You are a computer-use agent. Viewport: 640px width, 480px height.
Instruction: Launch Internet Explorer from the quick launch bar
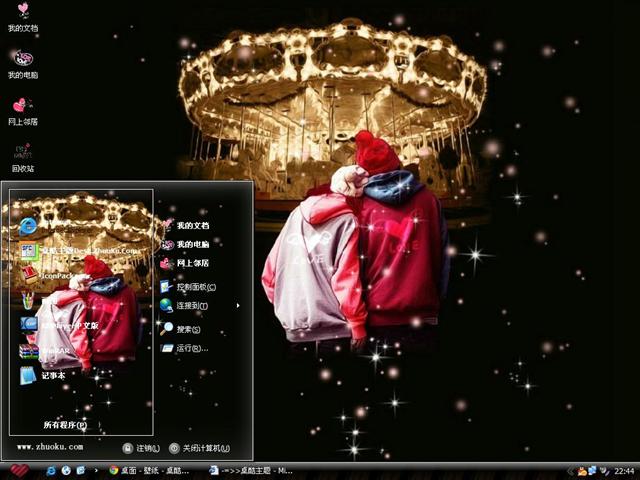(51, 471)
